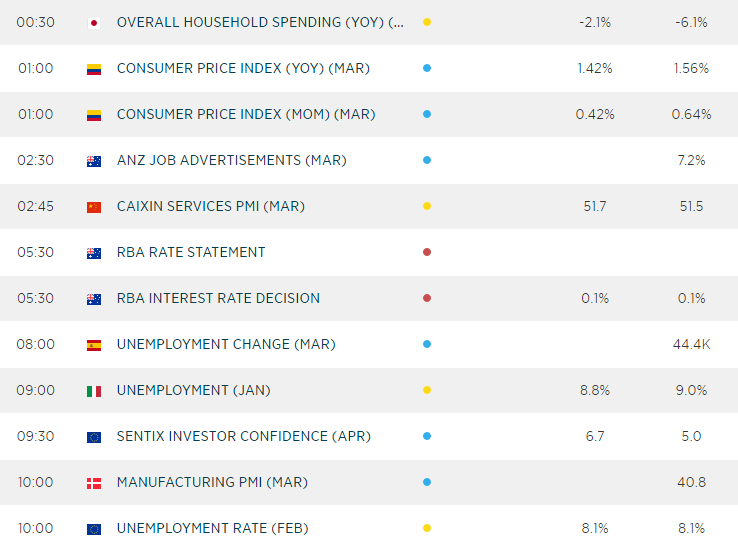Viewport: 738px width, 539px height.
Task: Click the Japan flag icon
Action: (94, 22)
